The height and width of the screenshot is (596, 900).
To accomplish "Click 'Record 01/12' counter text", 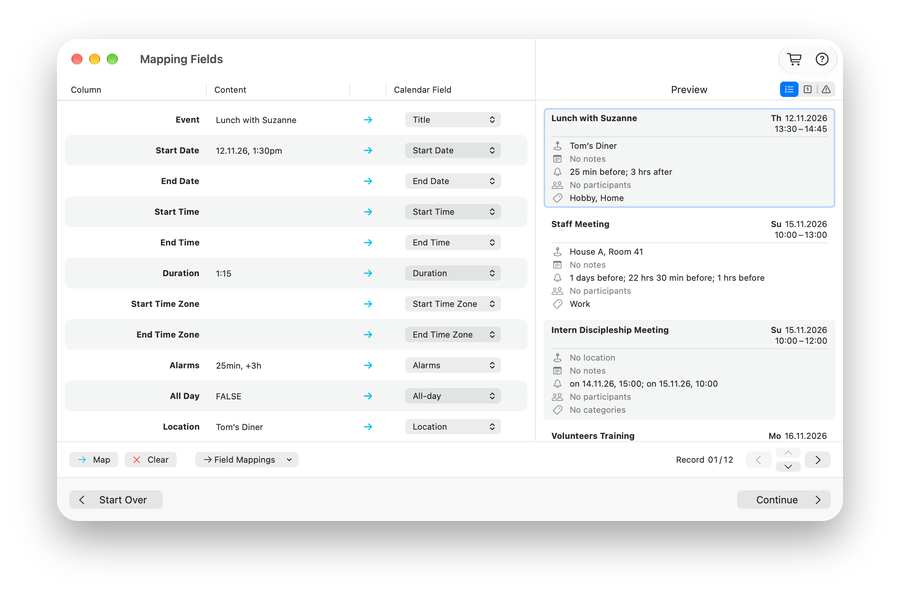I will pos(704,460).
